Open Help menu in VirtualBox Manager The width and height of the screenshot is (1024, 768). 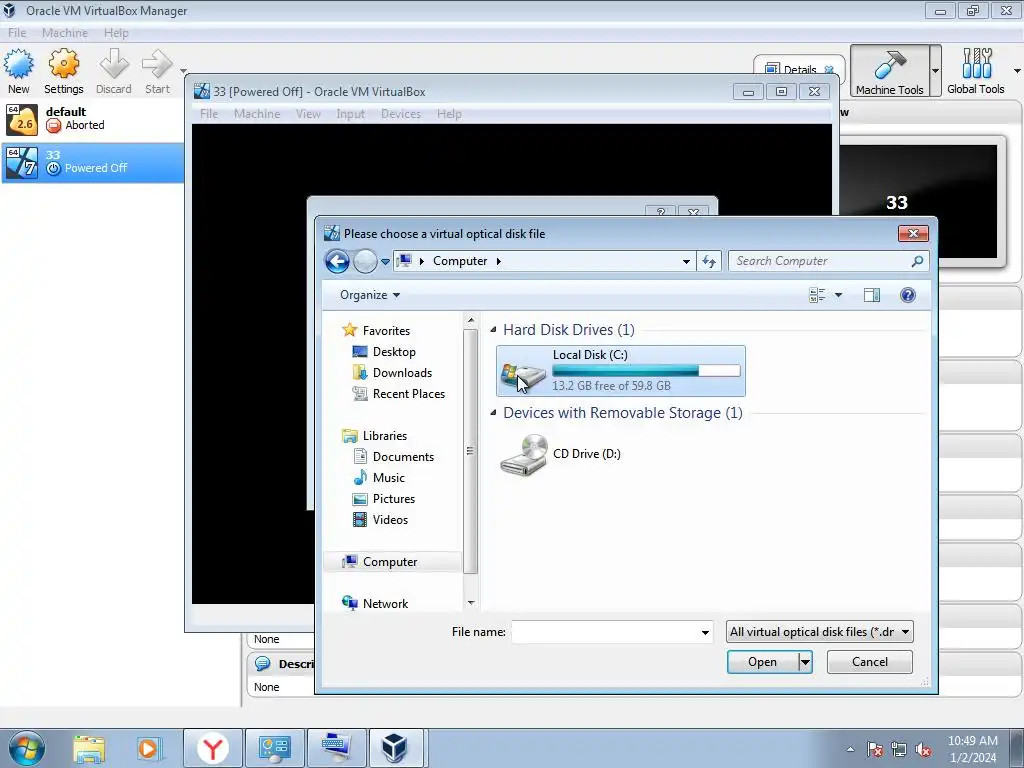116,33
